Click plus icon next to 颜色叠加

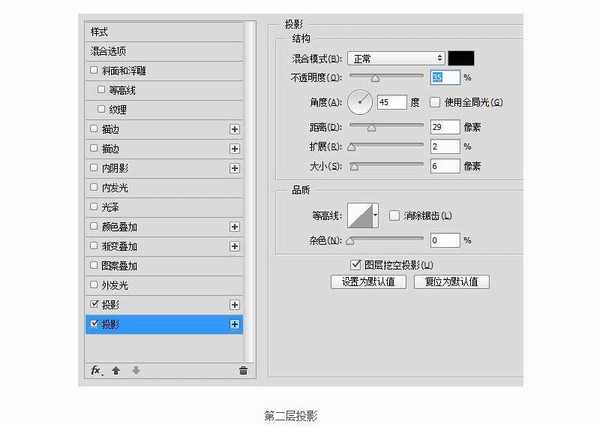(235, 227)
